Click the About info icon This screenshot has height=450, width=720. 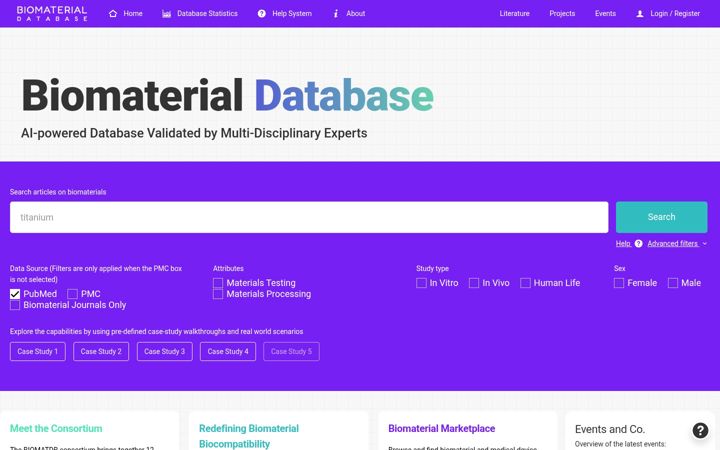pyautogui.click(x=336, y=14)
